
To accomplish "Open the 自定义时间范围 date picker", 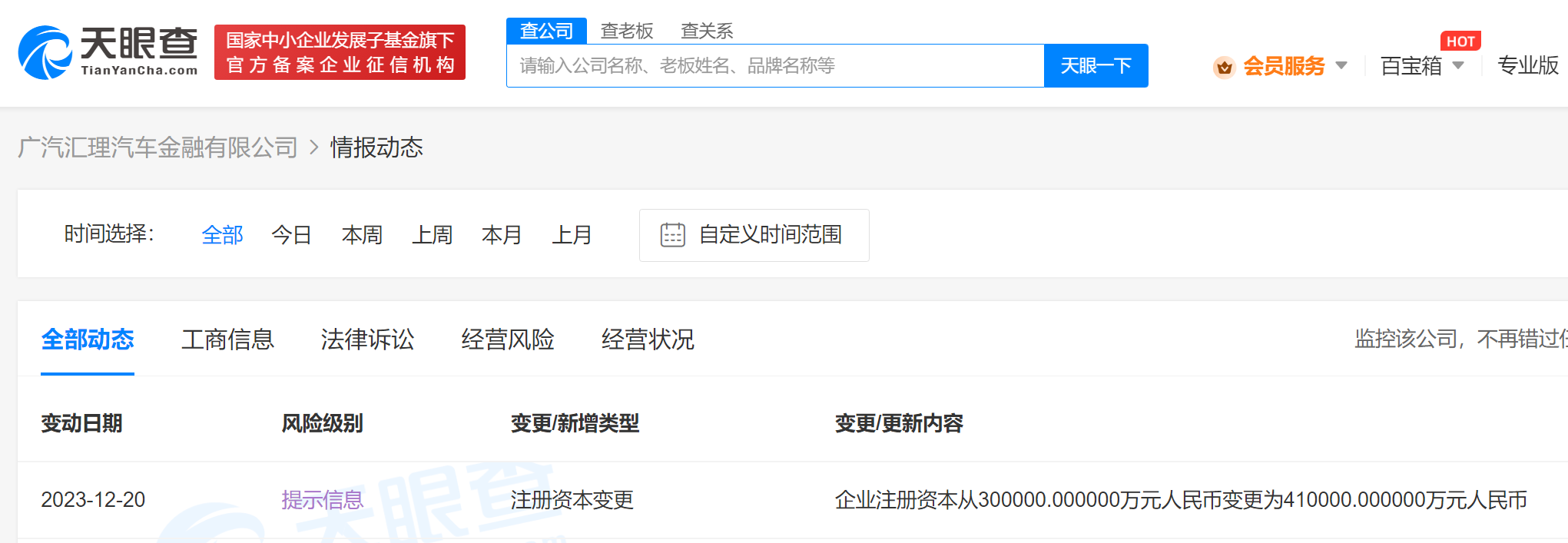I will [x=770, y=235].
